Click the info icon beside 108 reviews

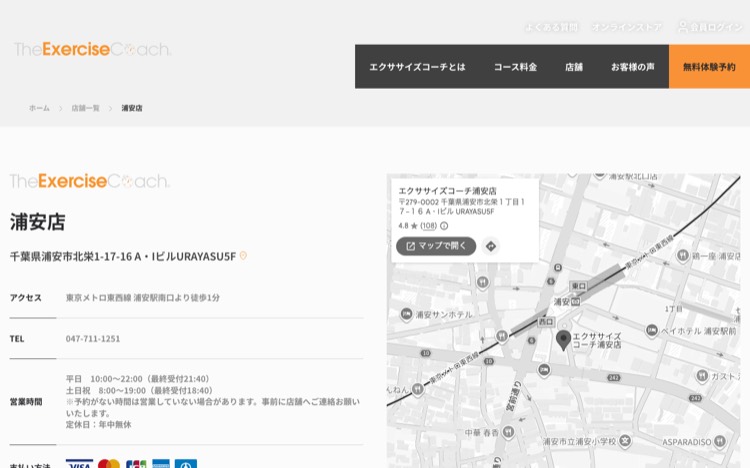tap(444, 226)
